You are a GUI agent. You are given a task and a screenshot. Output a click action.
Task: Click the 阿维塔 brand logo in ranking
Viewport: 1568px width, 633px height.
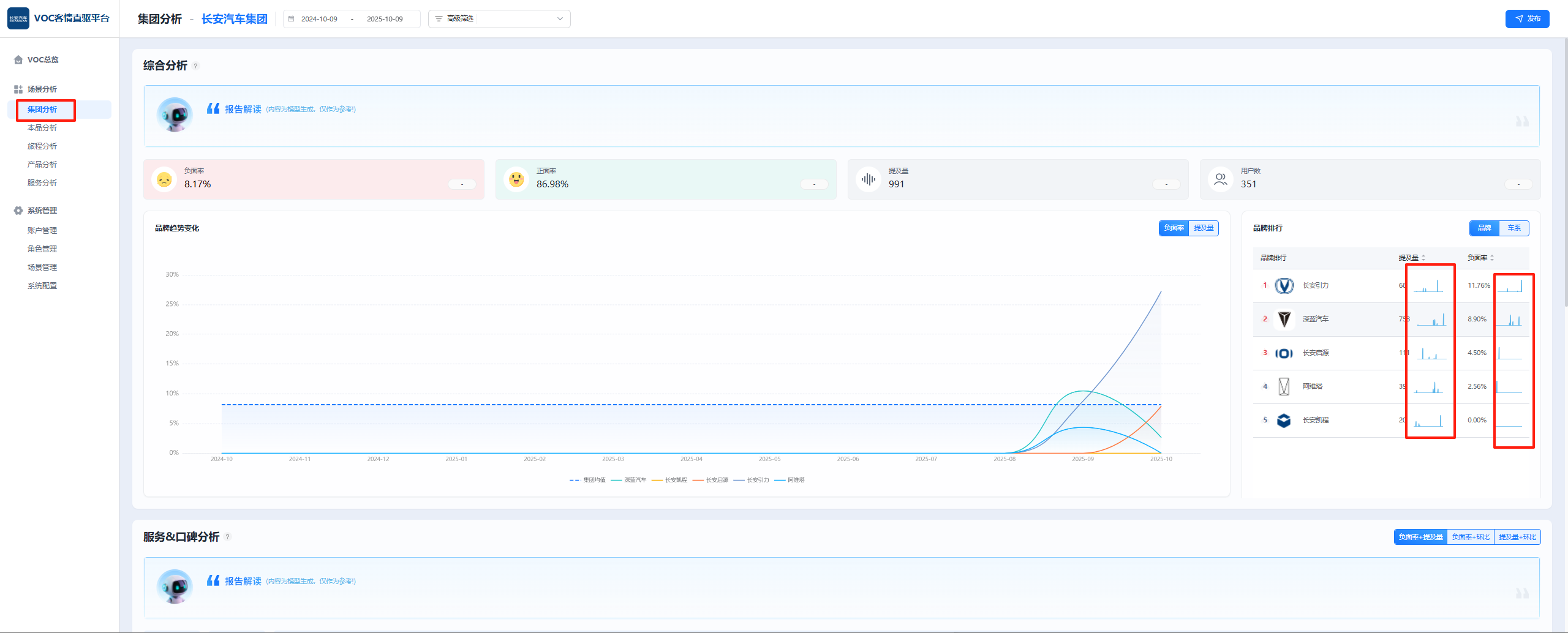(x=1284, y=386)
